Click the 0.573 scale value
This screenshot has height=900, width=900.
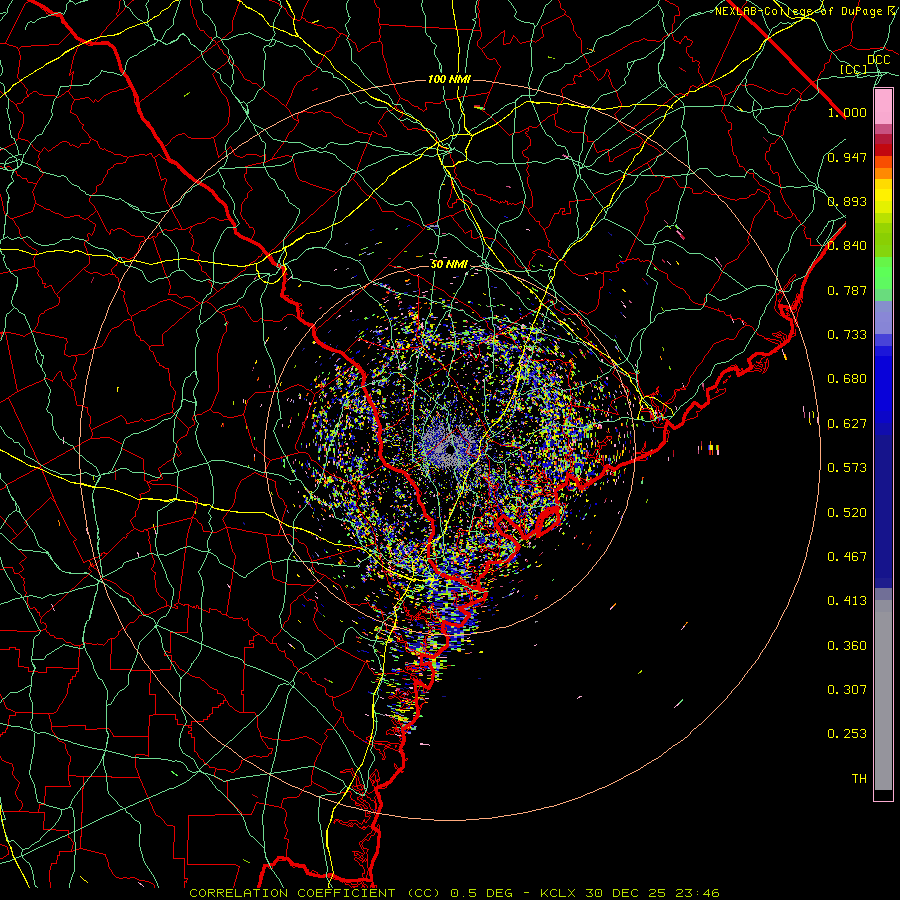tap(847, 468)
